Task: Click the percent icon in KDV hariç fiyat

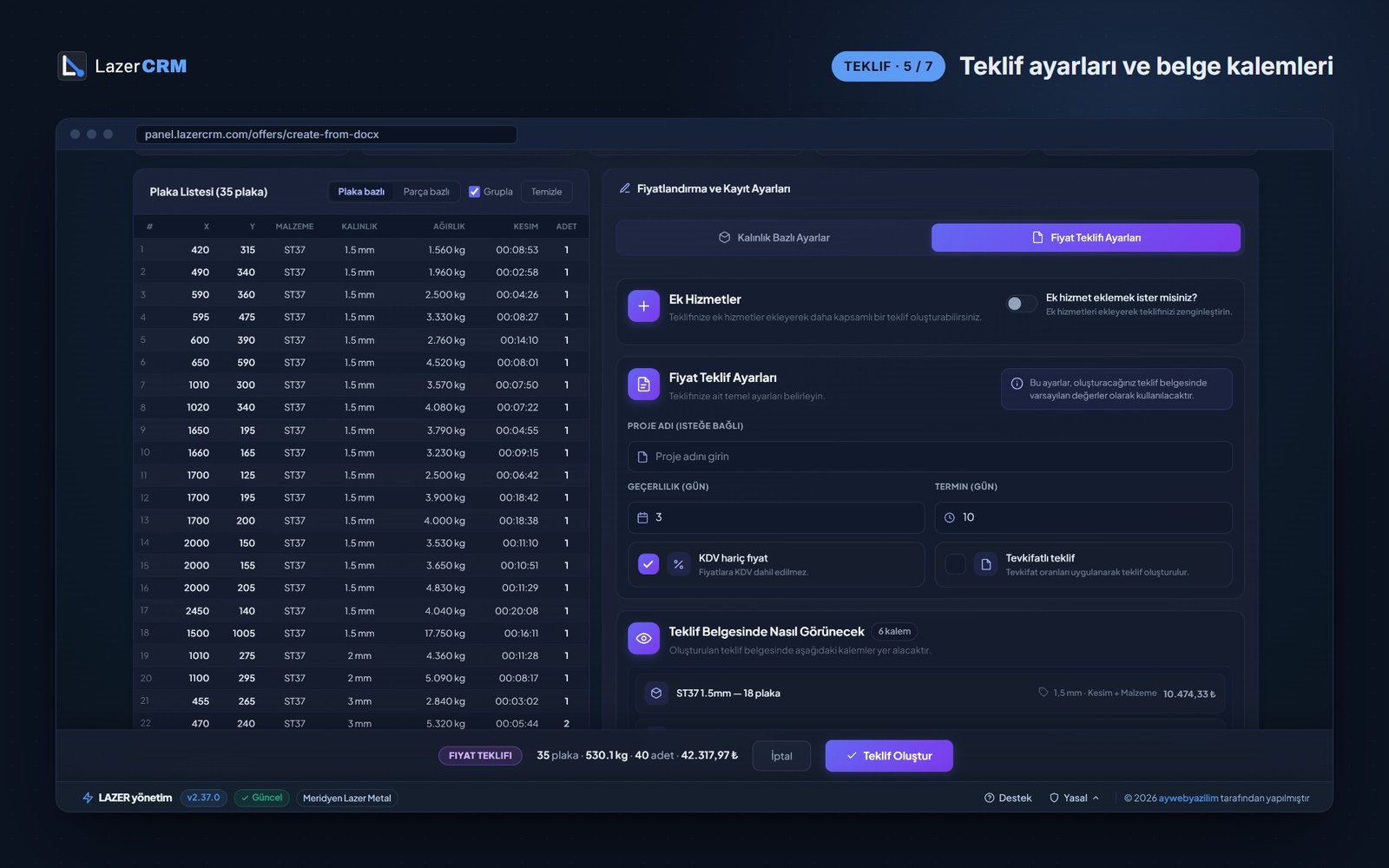Action: (x=679, y=564)
